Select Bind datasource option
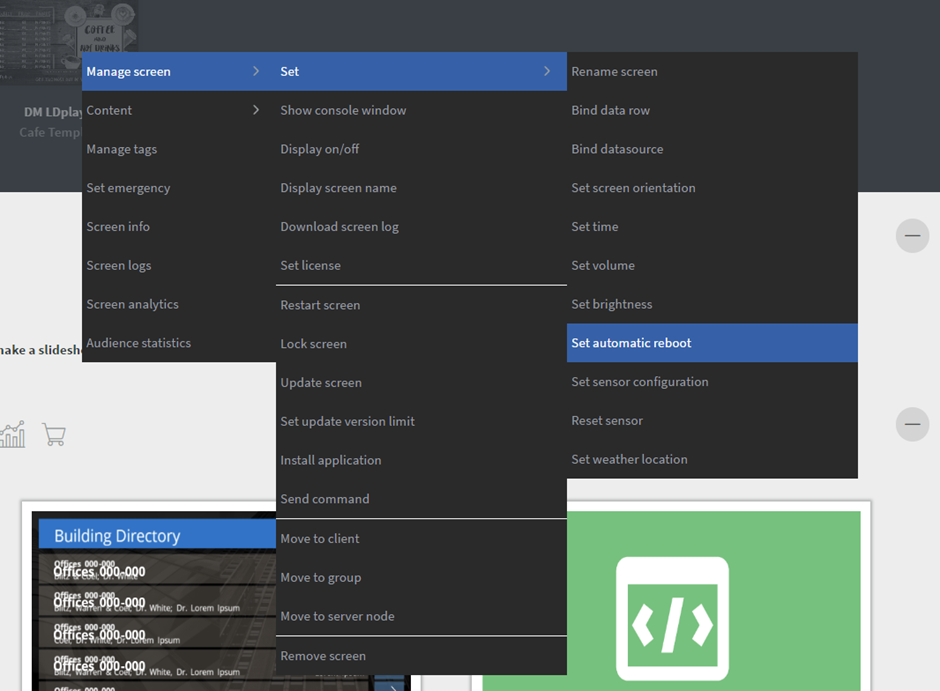Screen dimensions: 940x691 (x=712, y=149)
